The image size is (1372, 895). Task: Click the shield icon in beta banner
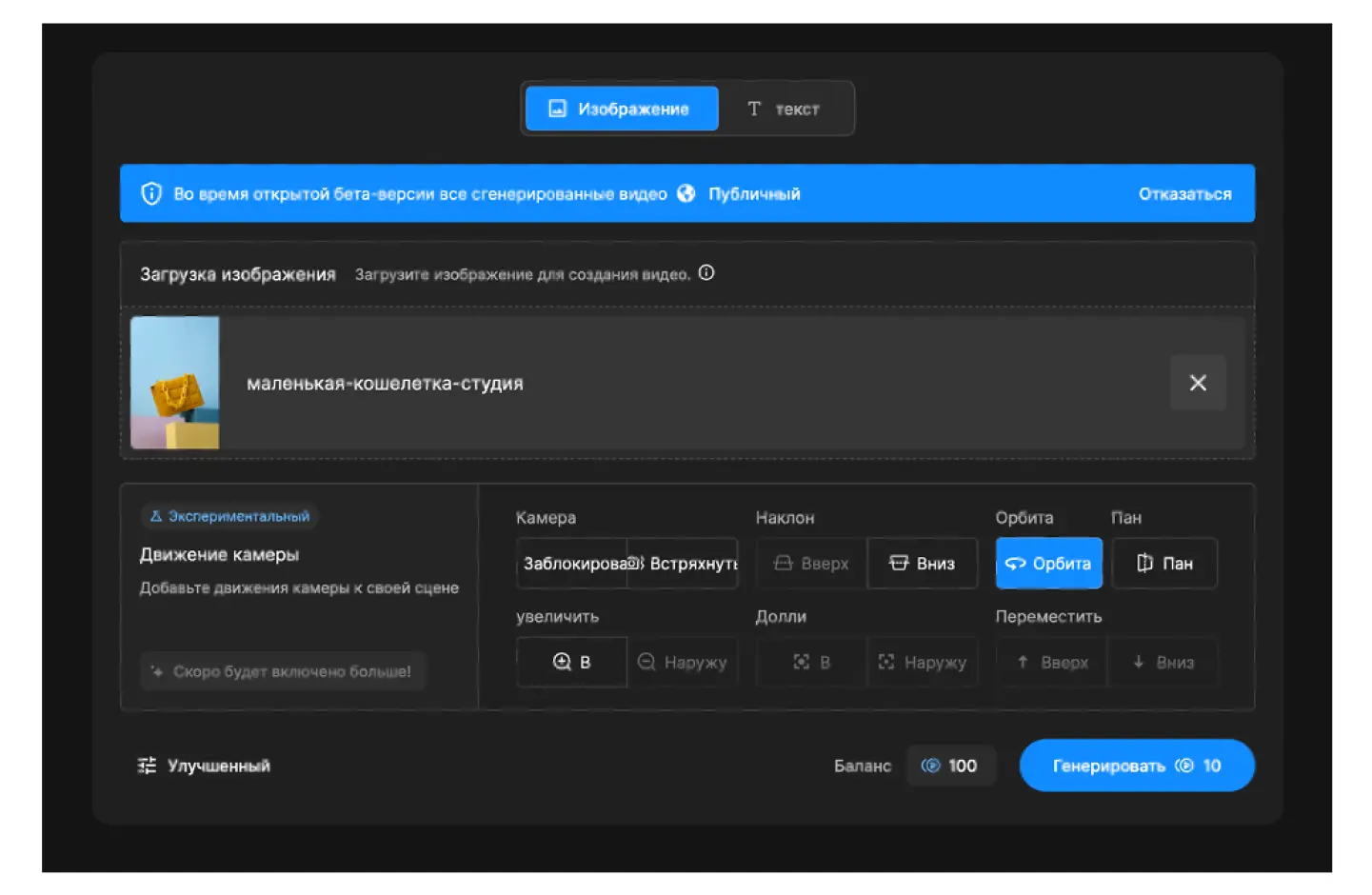point(151,193)
